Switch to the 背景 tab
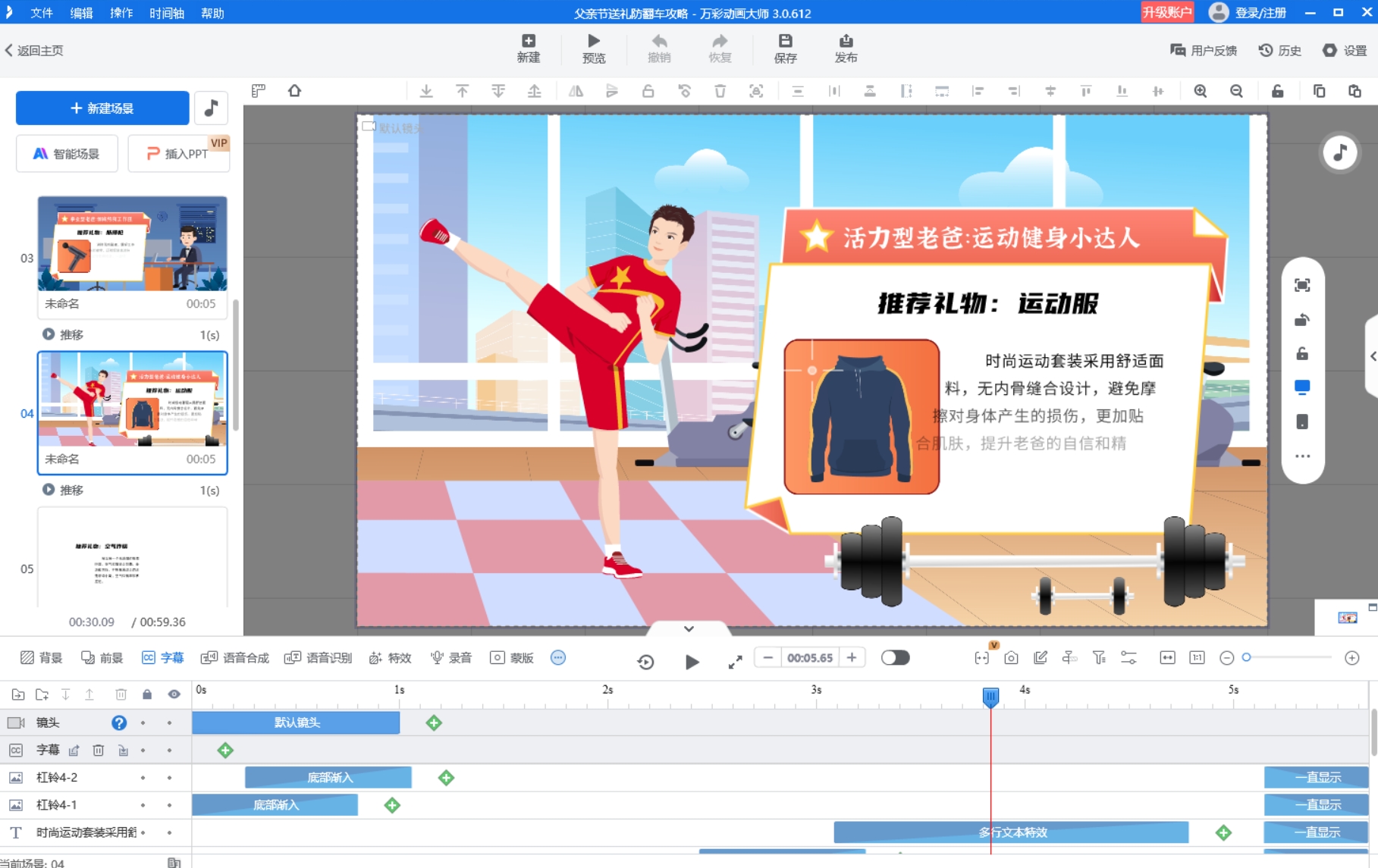The image size is (1378, 868). tap(41, 657)
